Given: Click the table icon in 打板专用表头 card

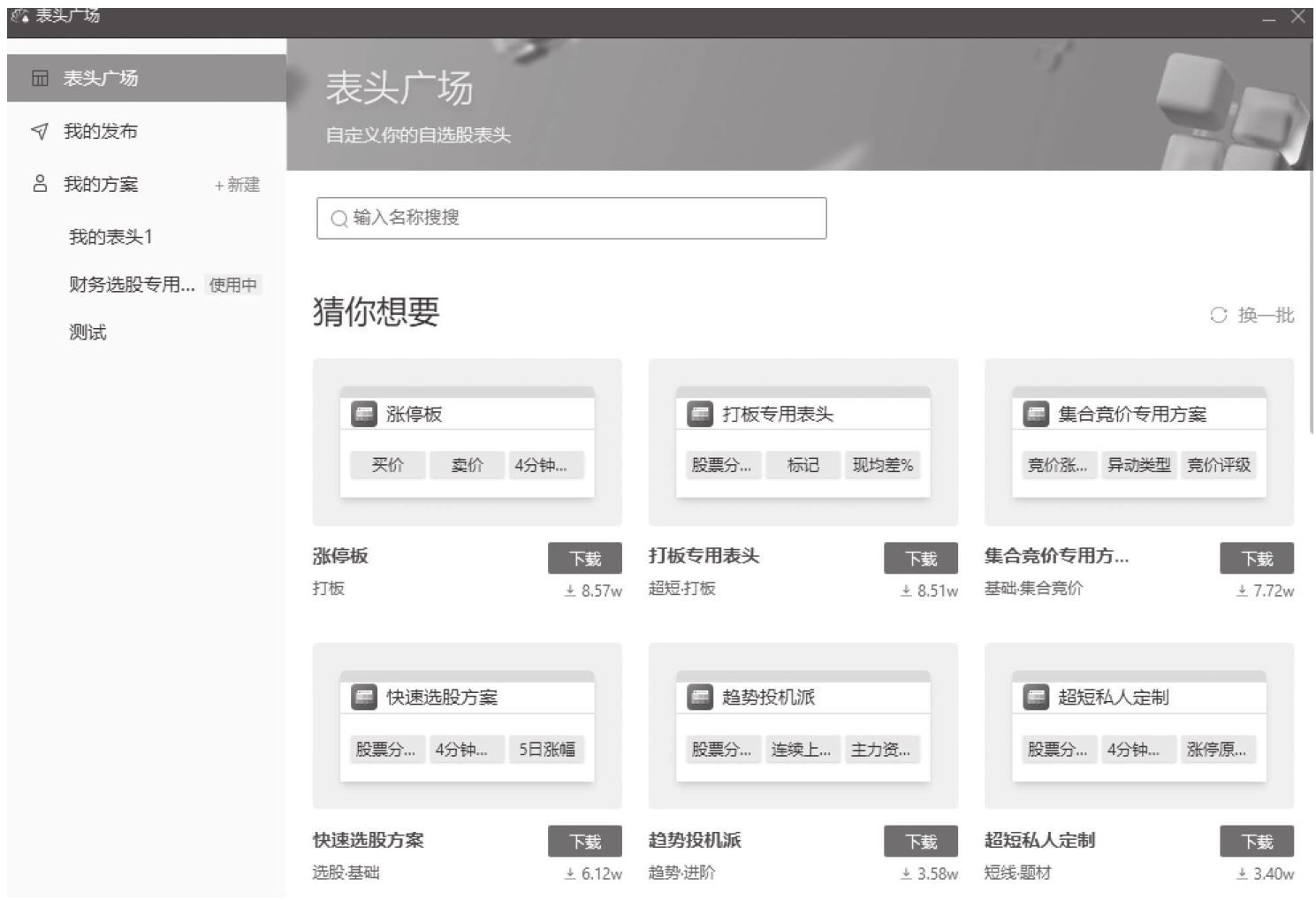Looking at the screenshot, I should click(x=700, y=414).
